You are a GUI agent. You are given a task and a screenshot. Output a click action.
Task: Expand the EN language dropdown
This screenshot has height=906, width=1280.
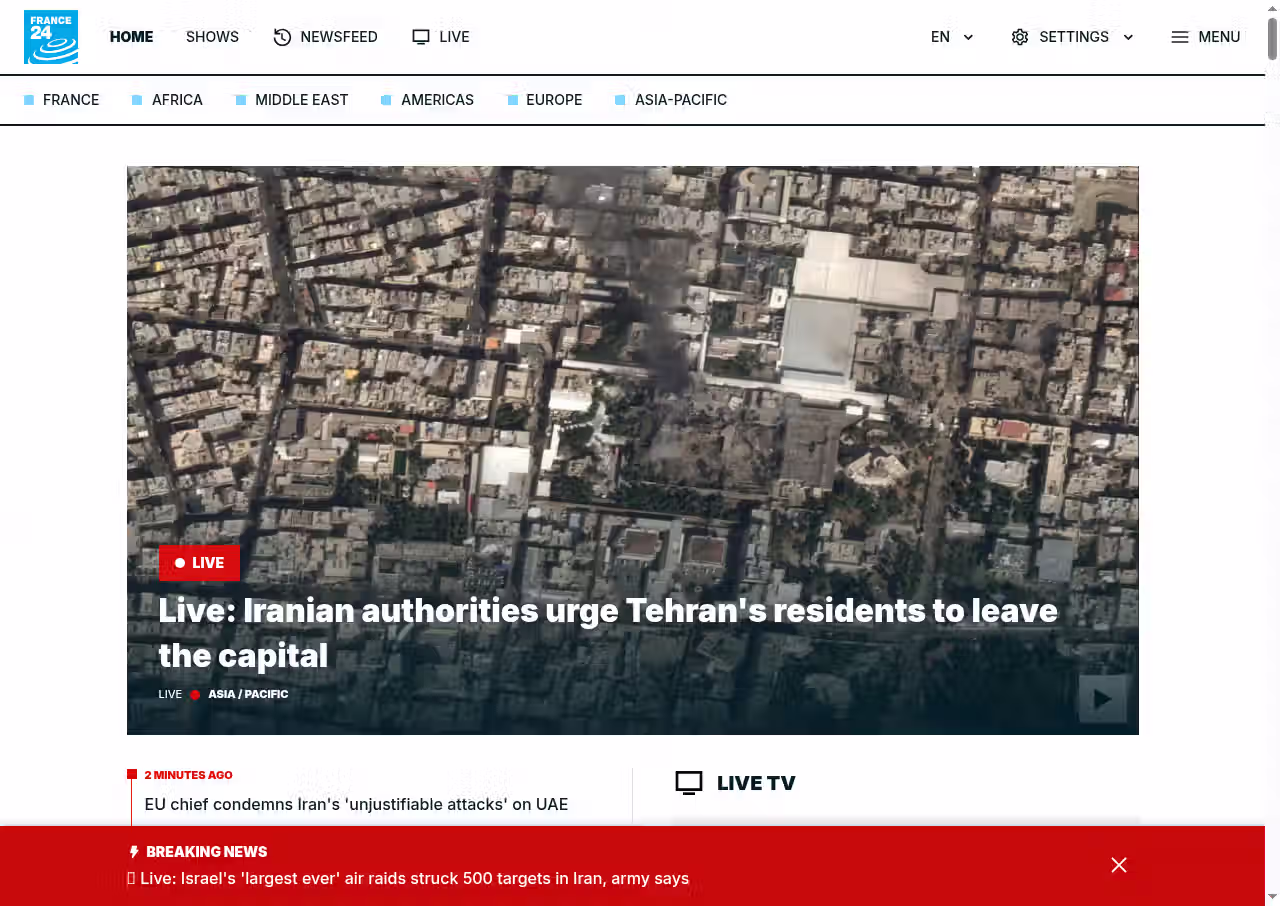(952, 37)
